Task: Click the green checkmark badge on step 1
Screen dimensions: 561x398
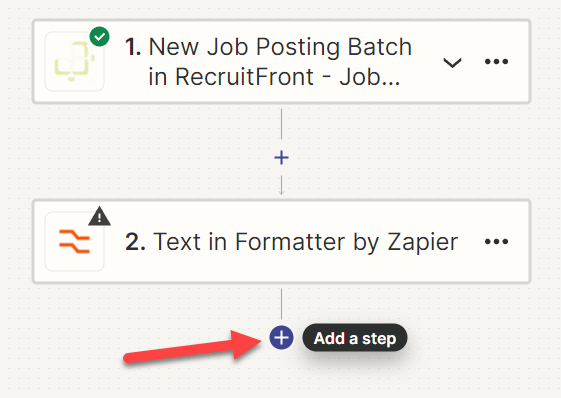Action: [99, 37]
